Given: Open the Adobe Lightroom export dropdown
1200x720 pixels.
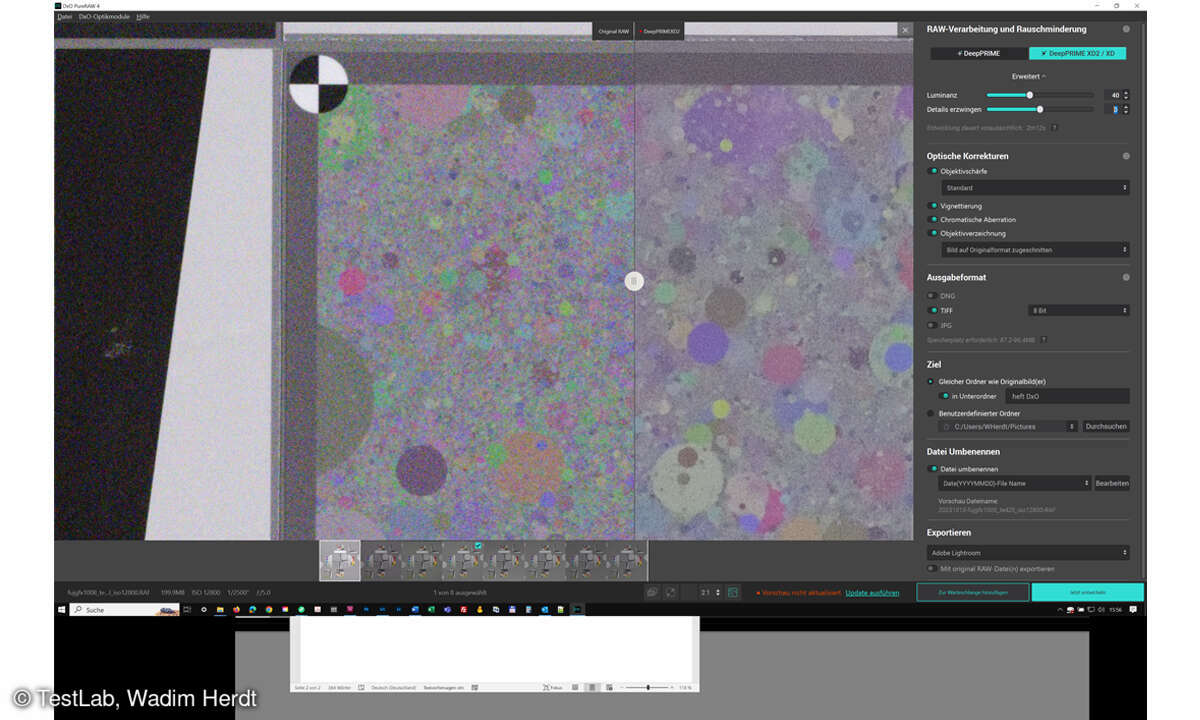Looking at the screenshot, I should click(1028, 552).
